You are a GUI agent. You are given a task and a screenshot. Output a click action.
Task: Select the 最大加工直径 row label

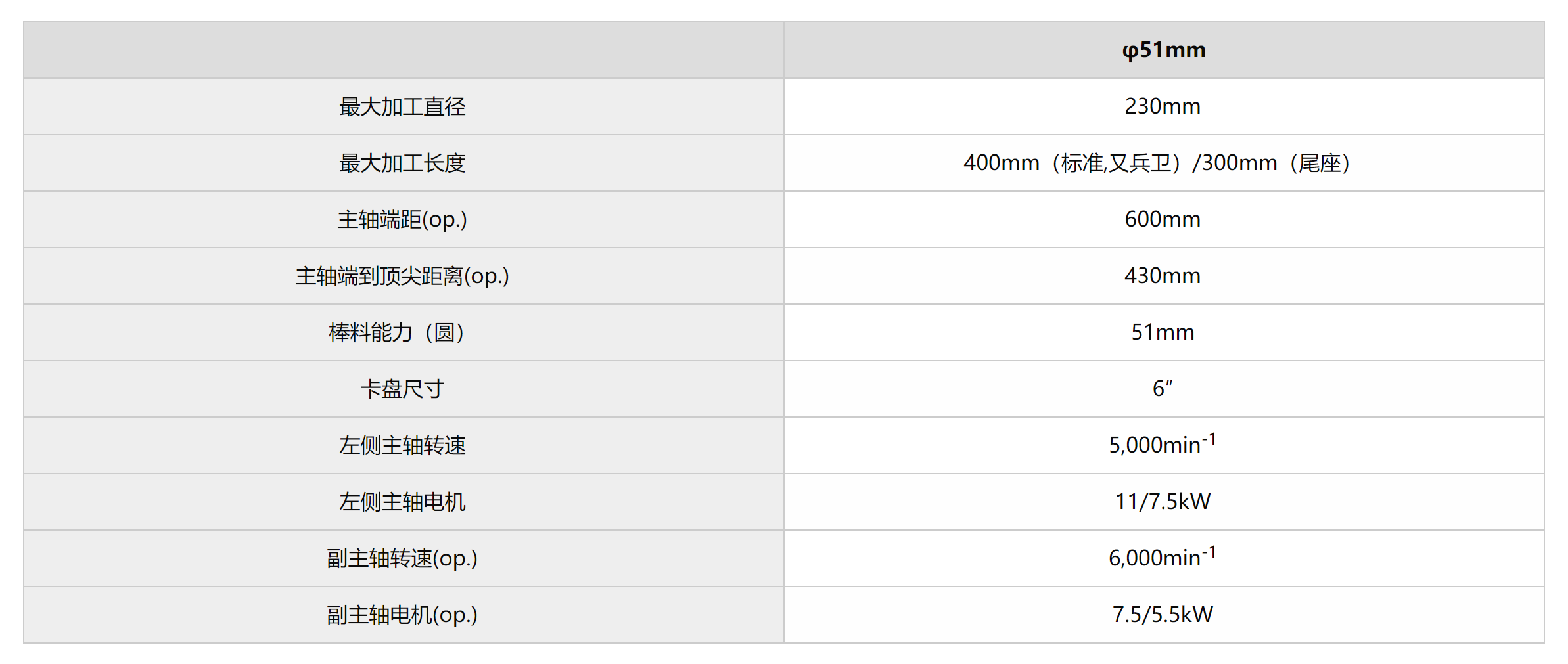(x=402, y=106)
